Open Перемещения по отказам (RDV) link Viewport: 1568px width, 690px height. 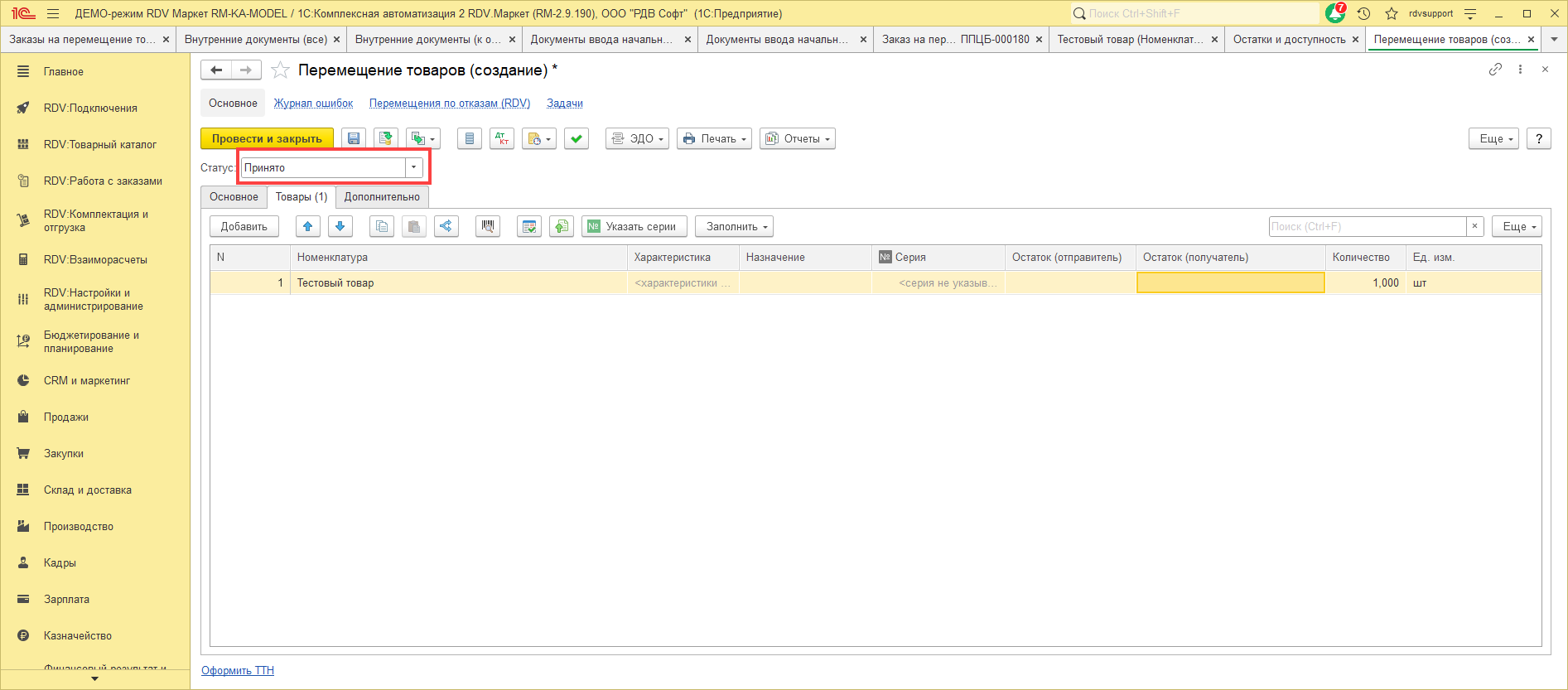(450, 103)
